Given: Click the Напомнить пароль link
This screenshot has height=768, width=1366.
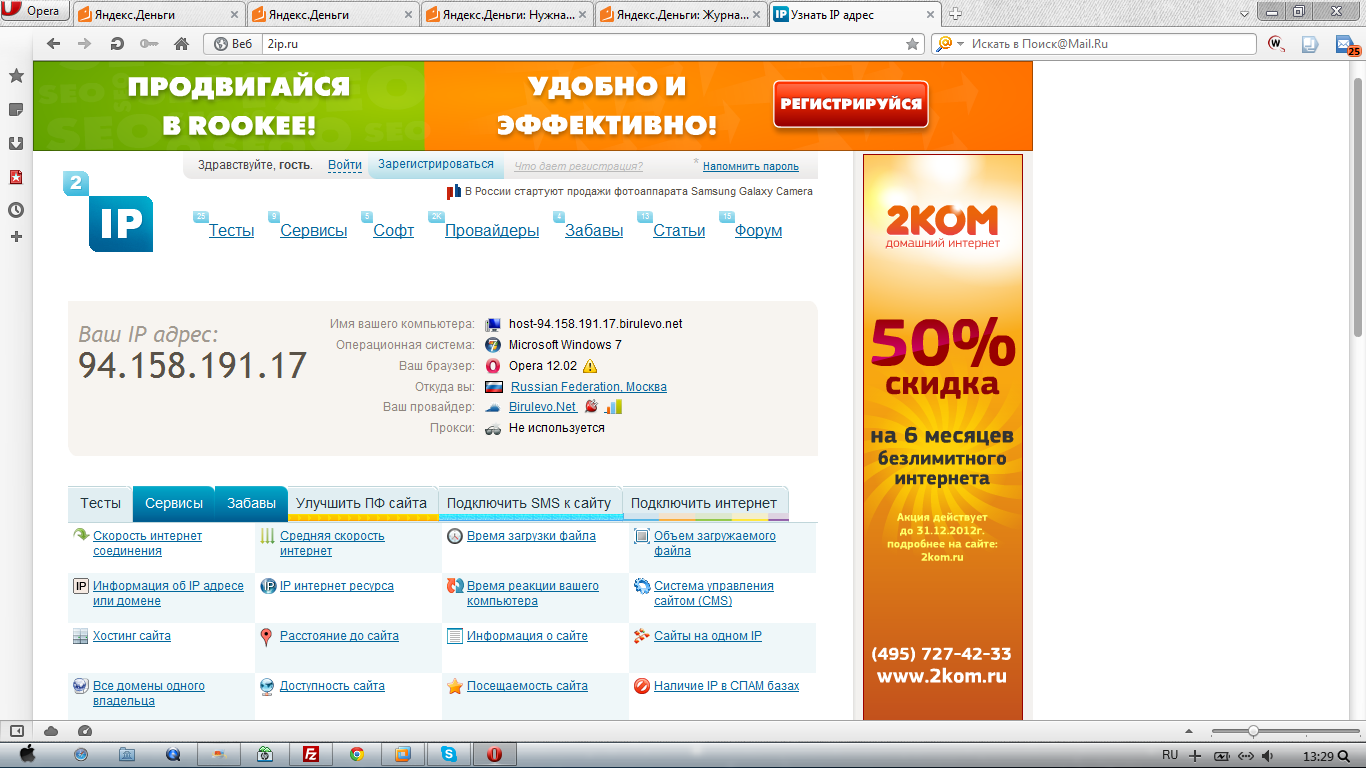Looking at the screenshot, I should (751, 167).
